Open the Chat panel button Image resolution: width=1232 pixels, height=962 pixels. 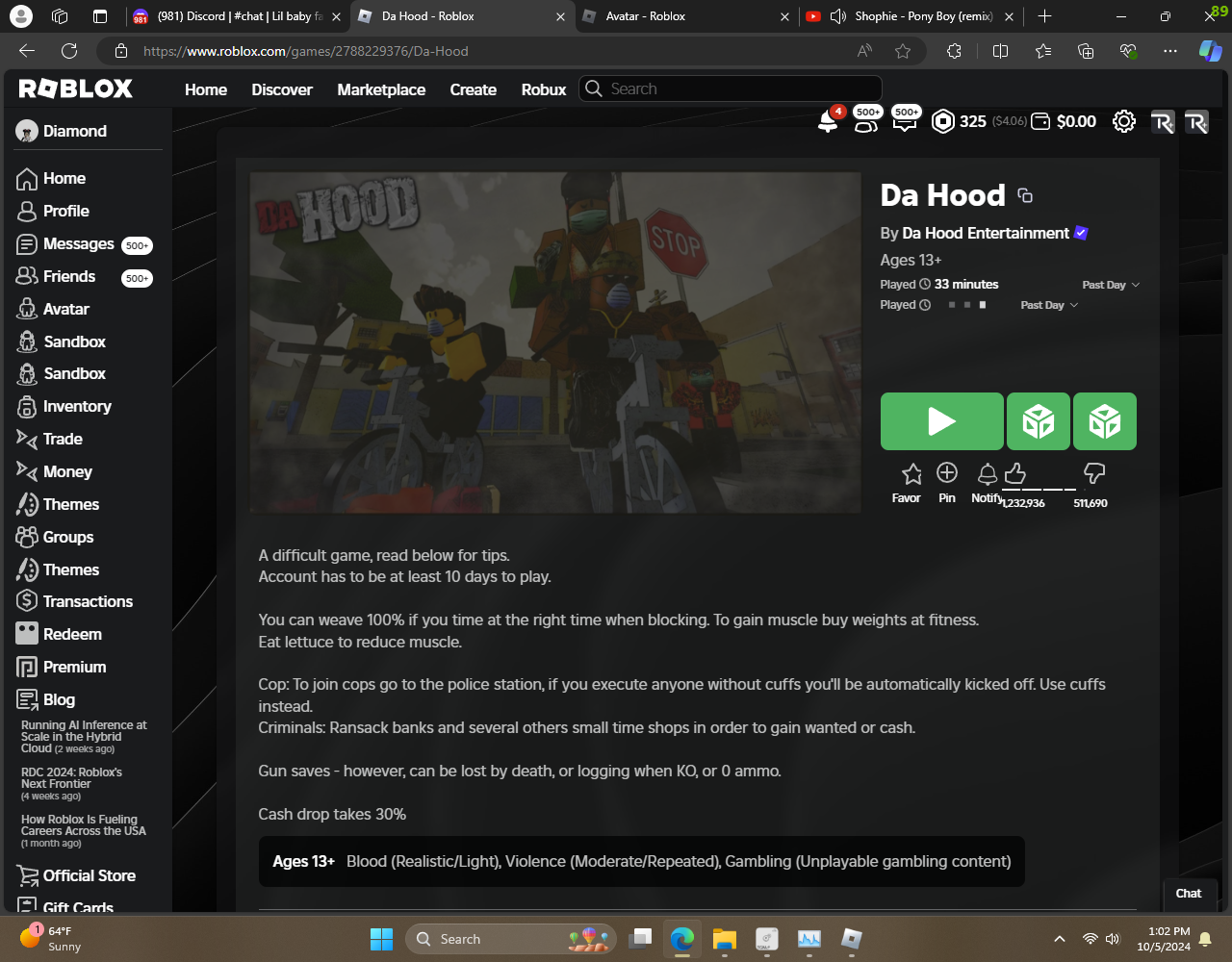pos(1189,893)
